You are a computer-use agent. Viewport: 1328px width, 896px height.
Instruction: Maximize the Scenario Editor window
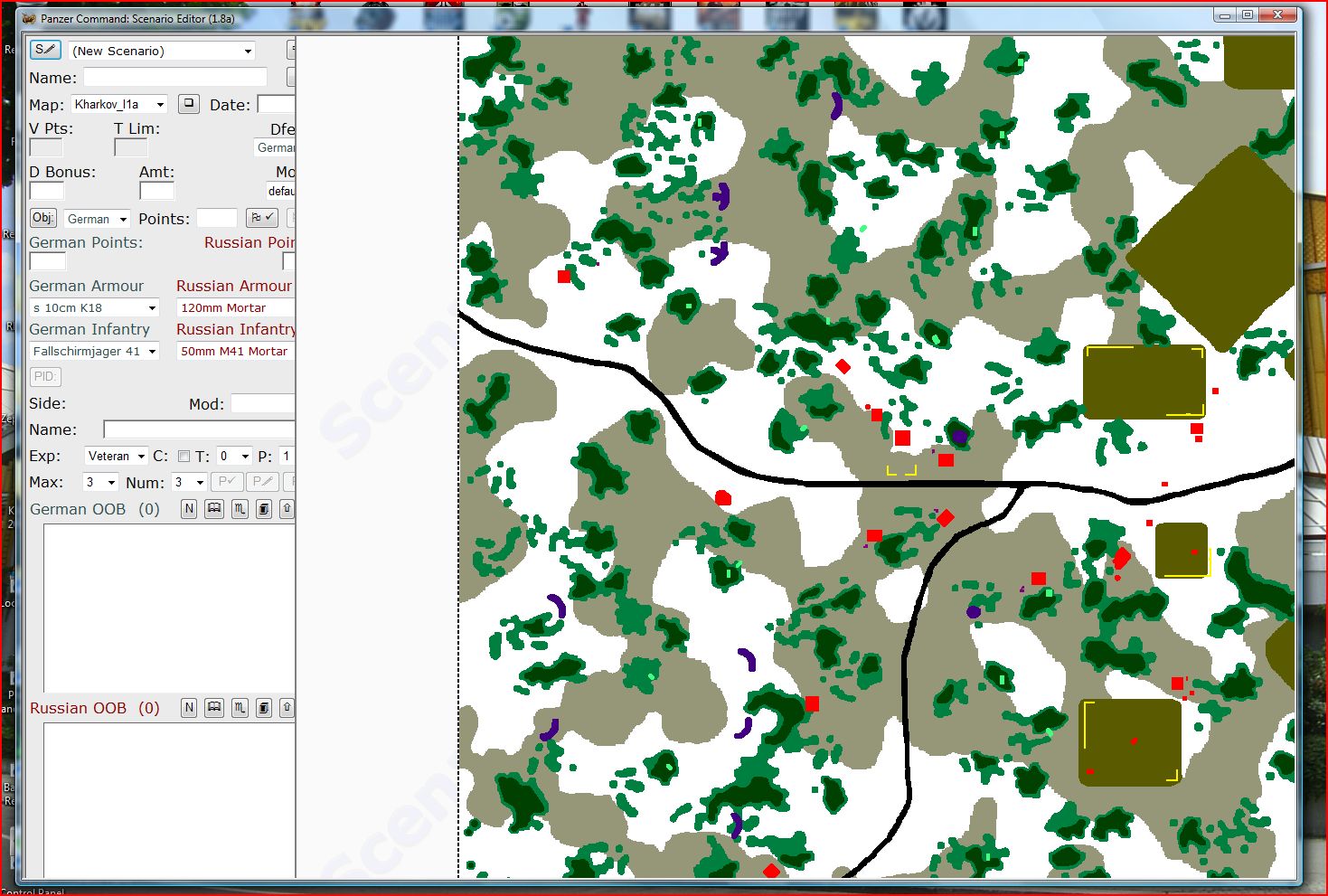click(1248, 15)
